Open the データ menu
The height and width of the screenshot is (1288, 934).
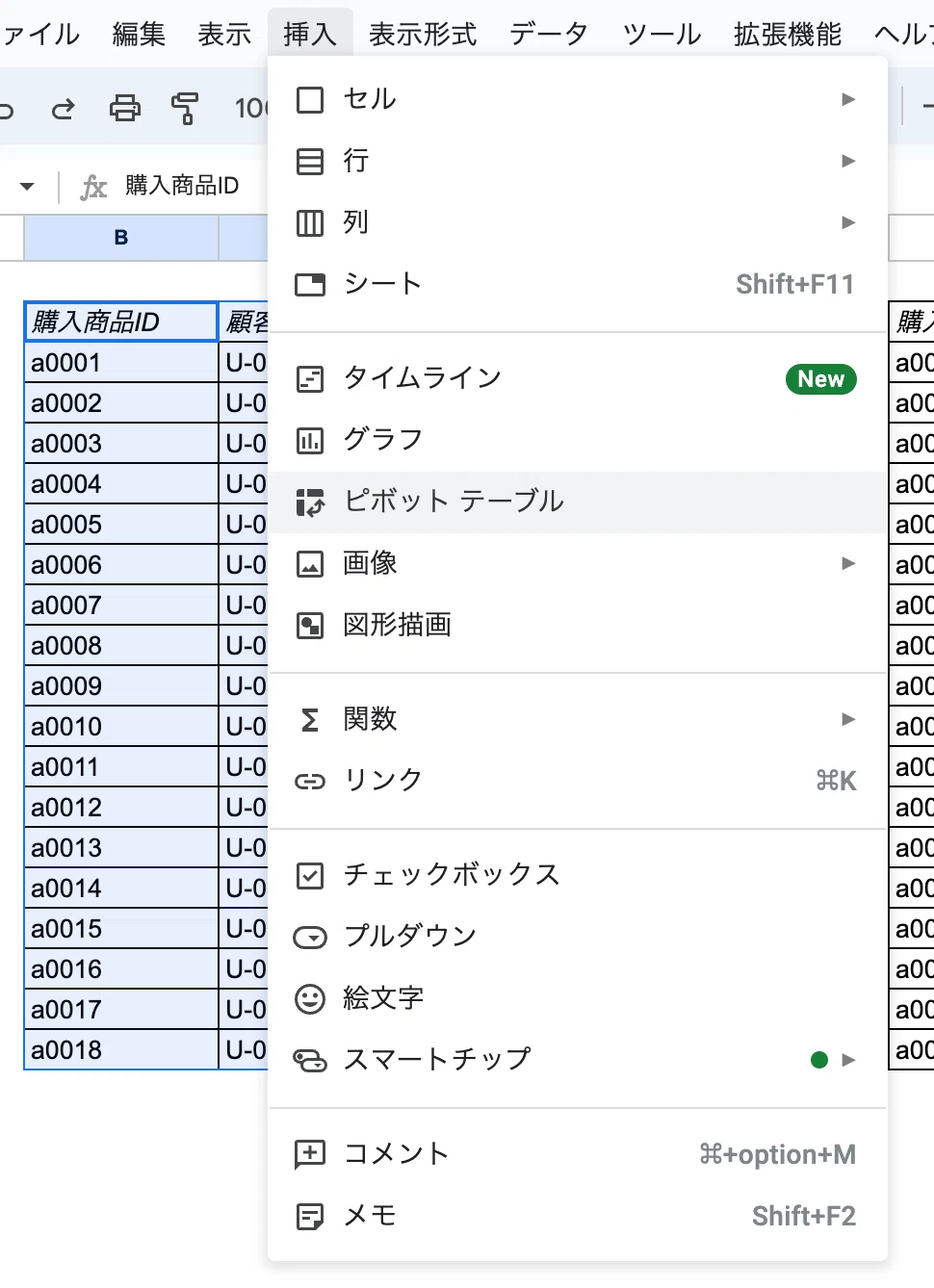[x=549, y=34]
